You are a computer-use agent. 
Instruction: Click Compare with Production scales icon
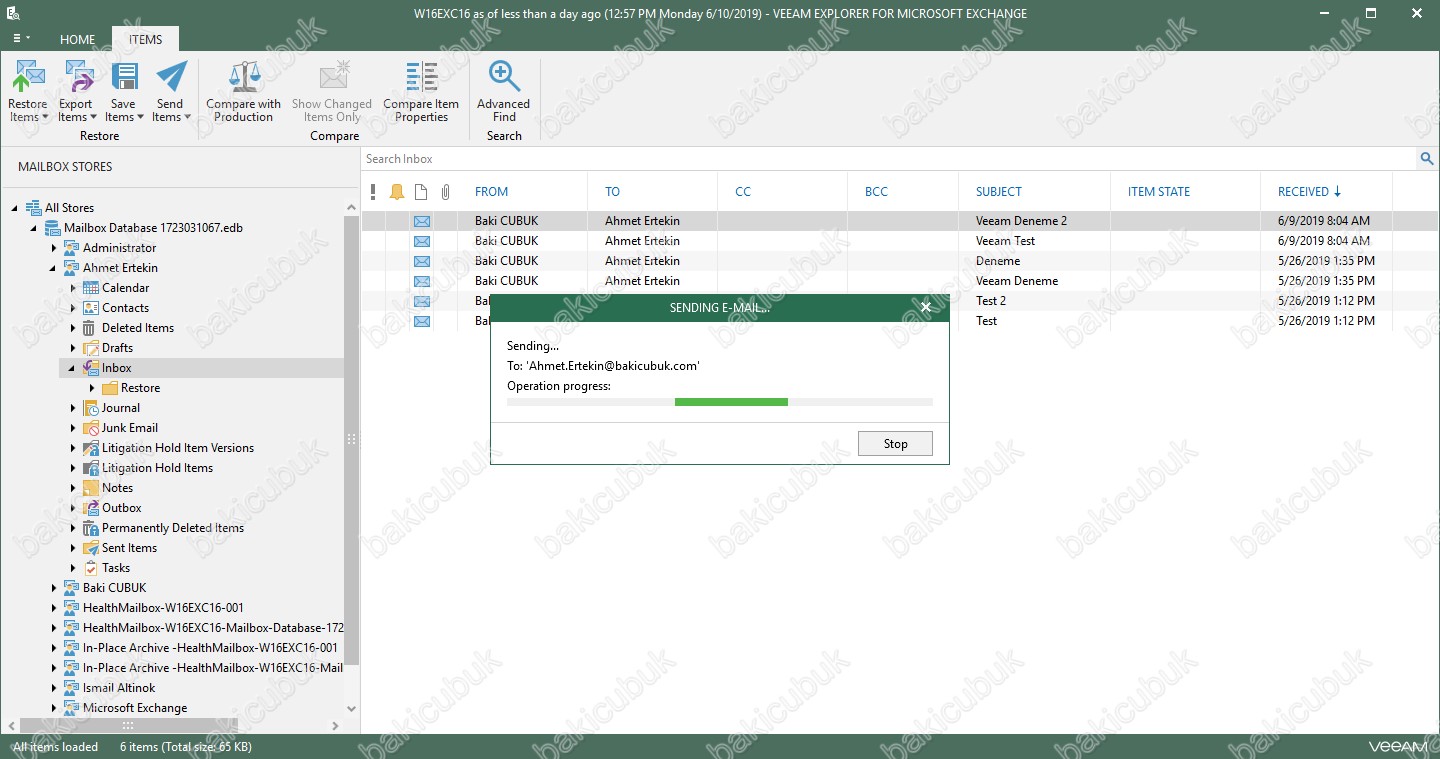pyautogui.click(x=244, y=77)
